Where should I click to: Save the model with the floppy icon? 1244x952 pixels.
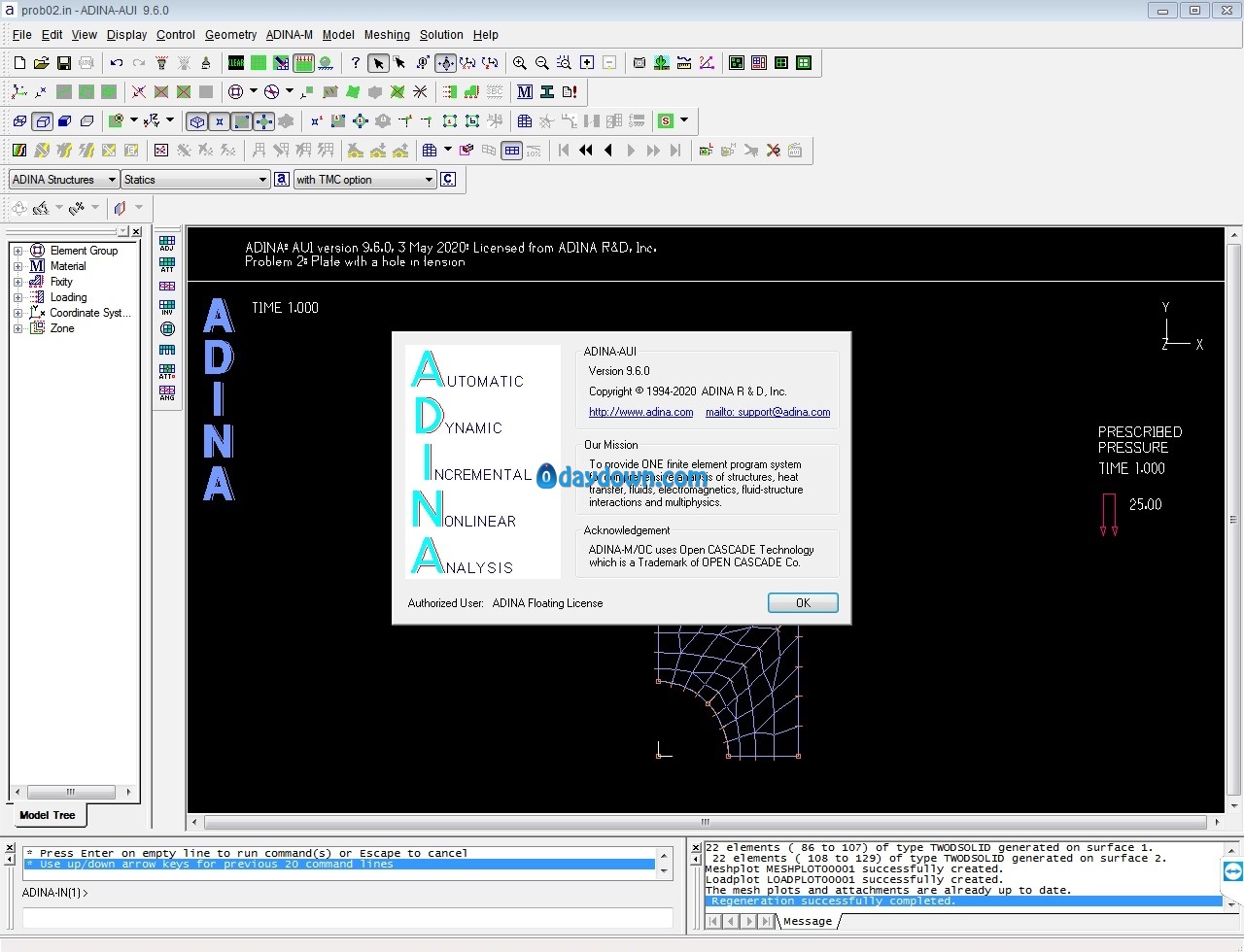64,63
